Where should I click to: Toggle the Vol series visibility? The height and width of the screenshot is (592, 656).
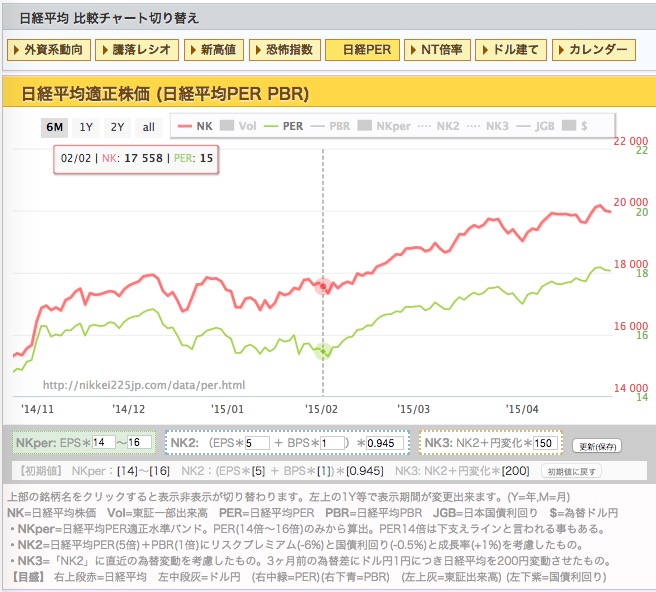click(238, 126)
